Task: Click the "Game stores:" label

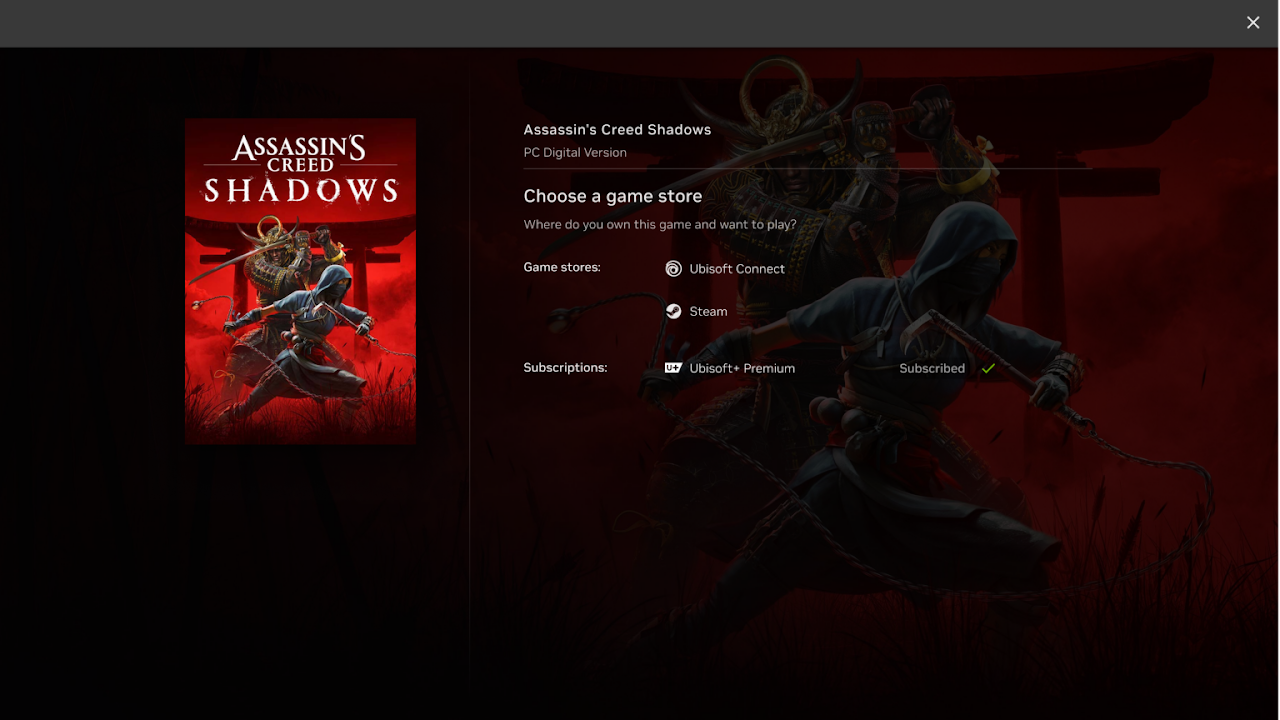Action: click(562, 267)
